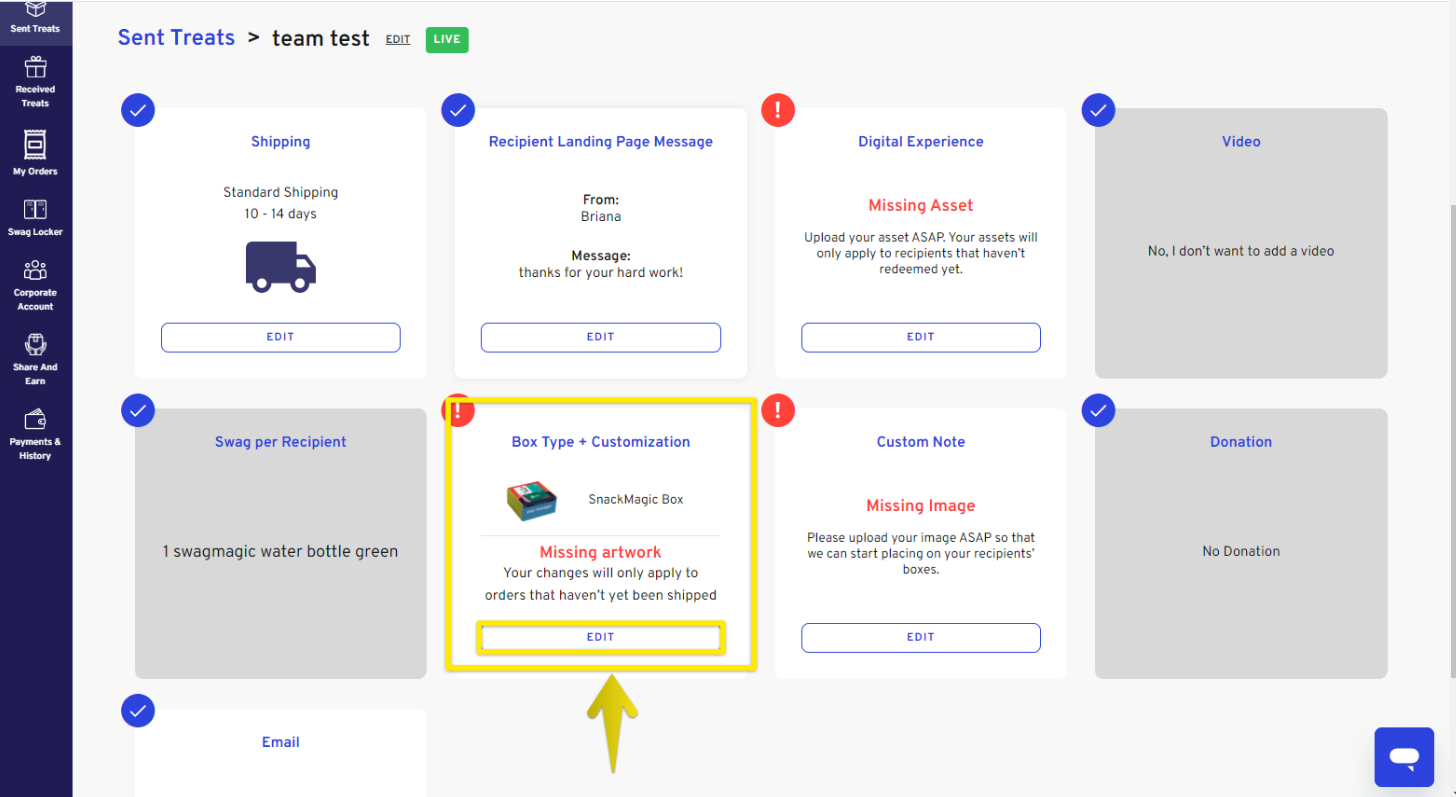Screen dimensions: 1456x797
Task: Click the EDIT link beside team test
Action: [x=398, y=40]
